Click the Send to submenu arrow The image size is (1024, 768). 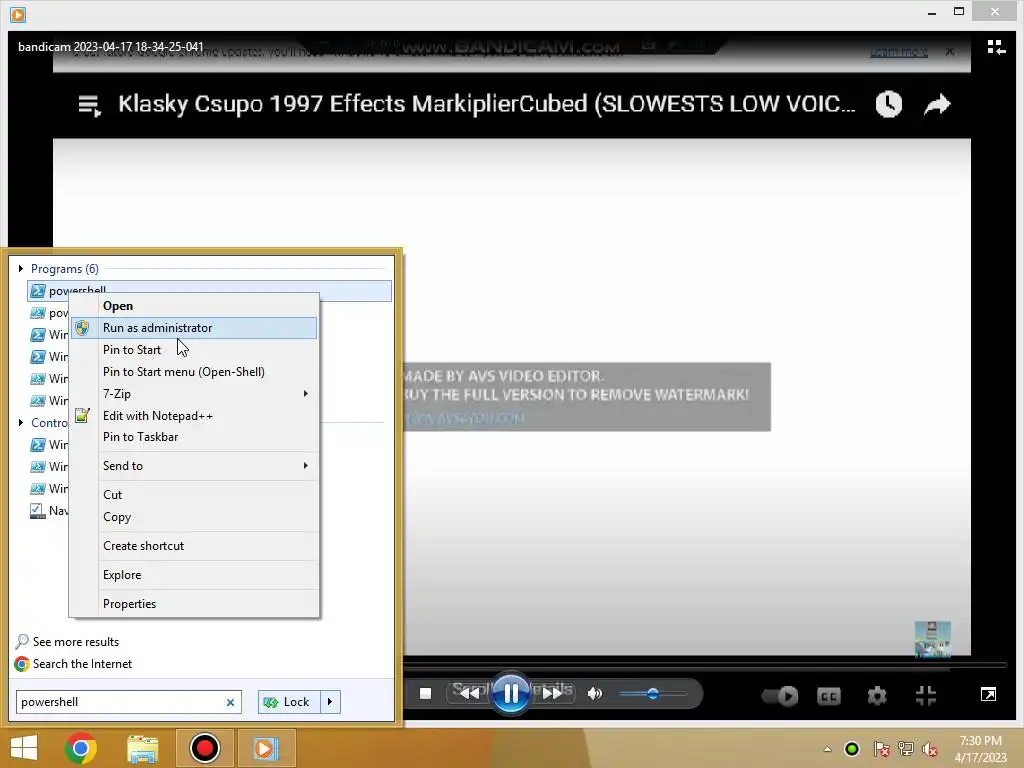(x=306, y=466)
